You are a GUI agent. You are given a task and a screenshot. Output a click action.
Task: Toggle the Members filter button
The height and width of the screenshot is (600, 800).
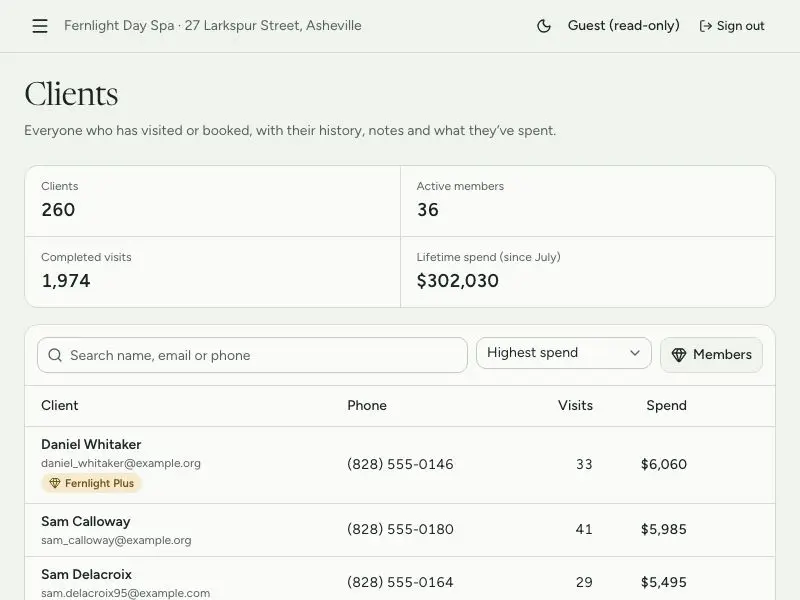coord(711,355)
